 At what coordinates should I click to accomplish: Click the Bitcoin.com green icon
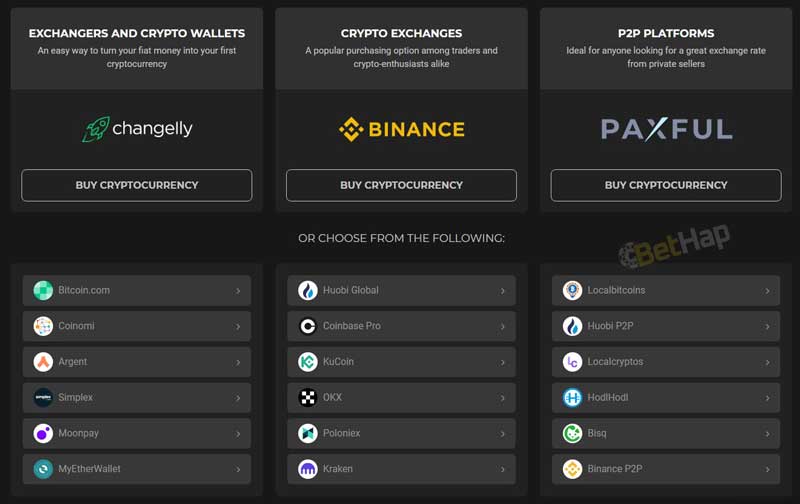click(43, 290)
